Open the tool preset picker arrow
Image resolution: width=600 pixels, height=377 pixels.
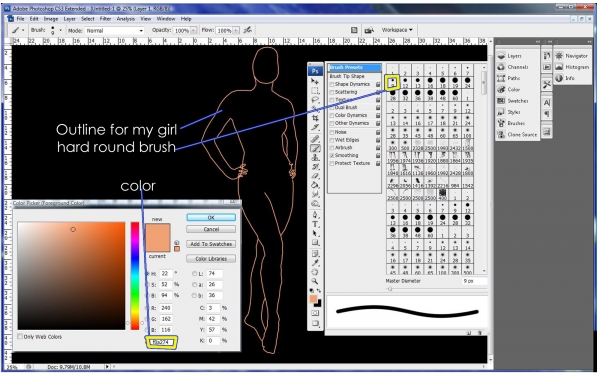point(23,30)
